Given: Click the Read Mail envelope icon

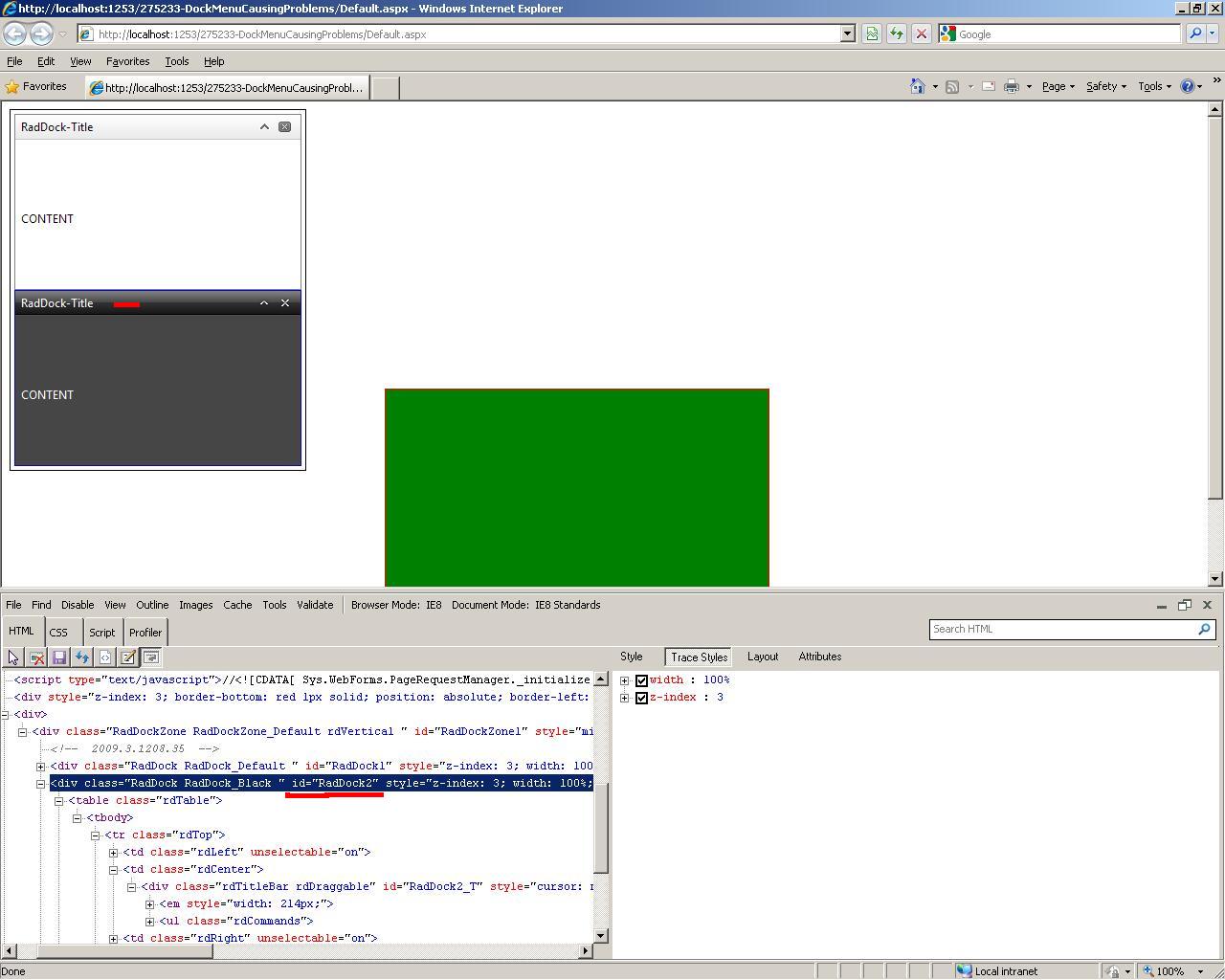Looking at the screenshot, I should pos(989,86).
